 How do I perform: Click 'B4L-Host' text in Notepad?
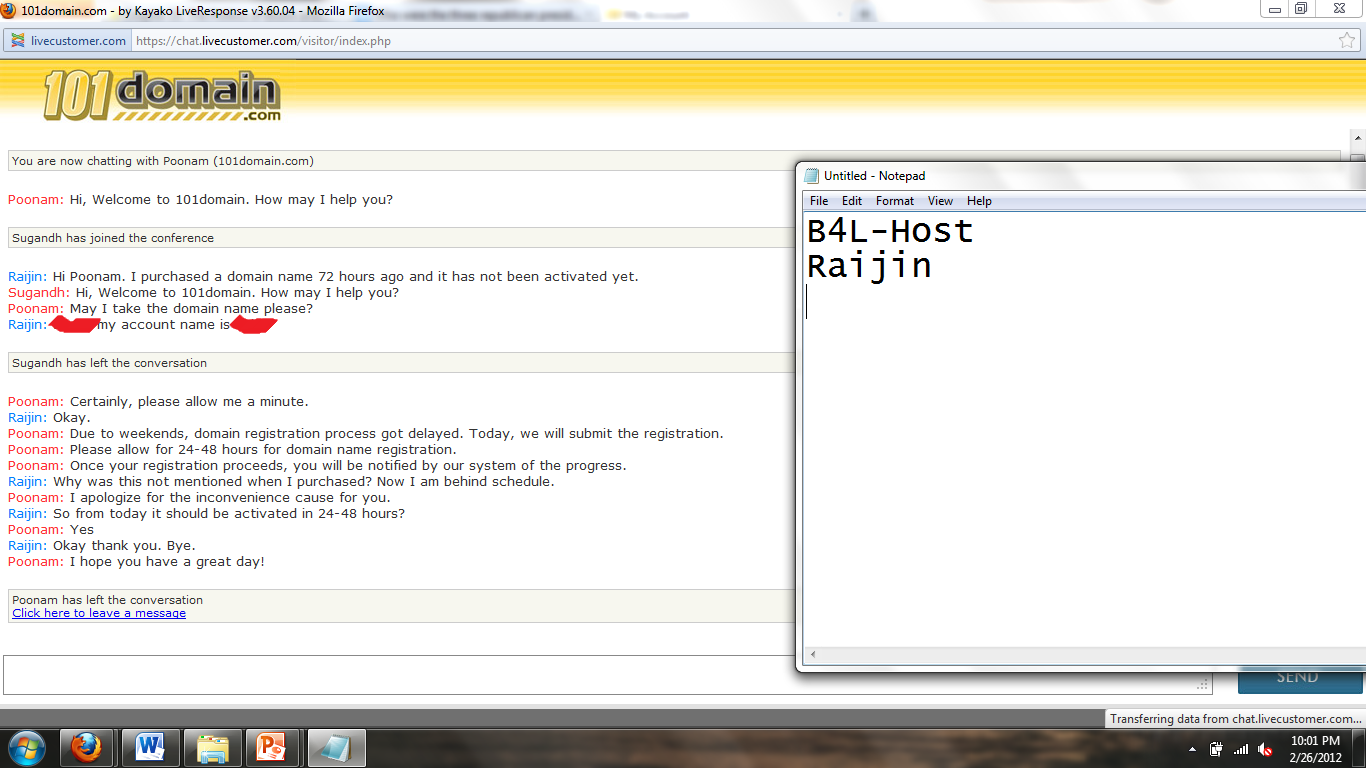(x=890, y=231)
